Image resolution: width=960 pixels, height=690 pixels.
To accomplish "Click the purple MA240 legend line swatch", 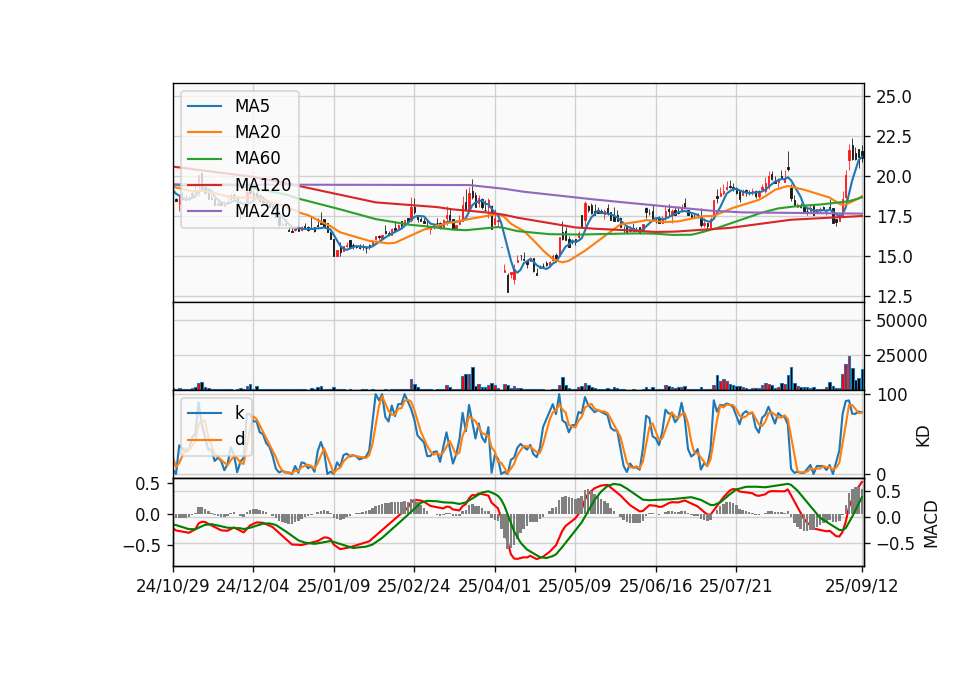I will (x=204, y=211).
